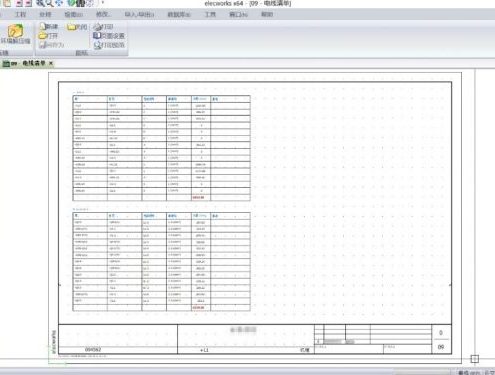Open the 工具 menu

210,14
